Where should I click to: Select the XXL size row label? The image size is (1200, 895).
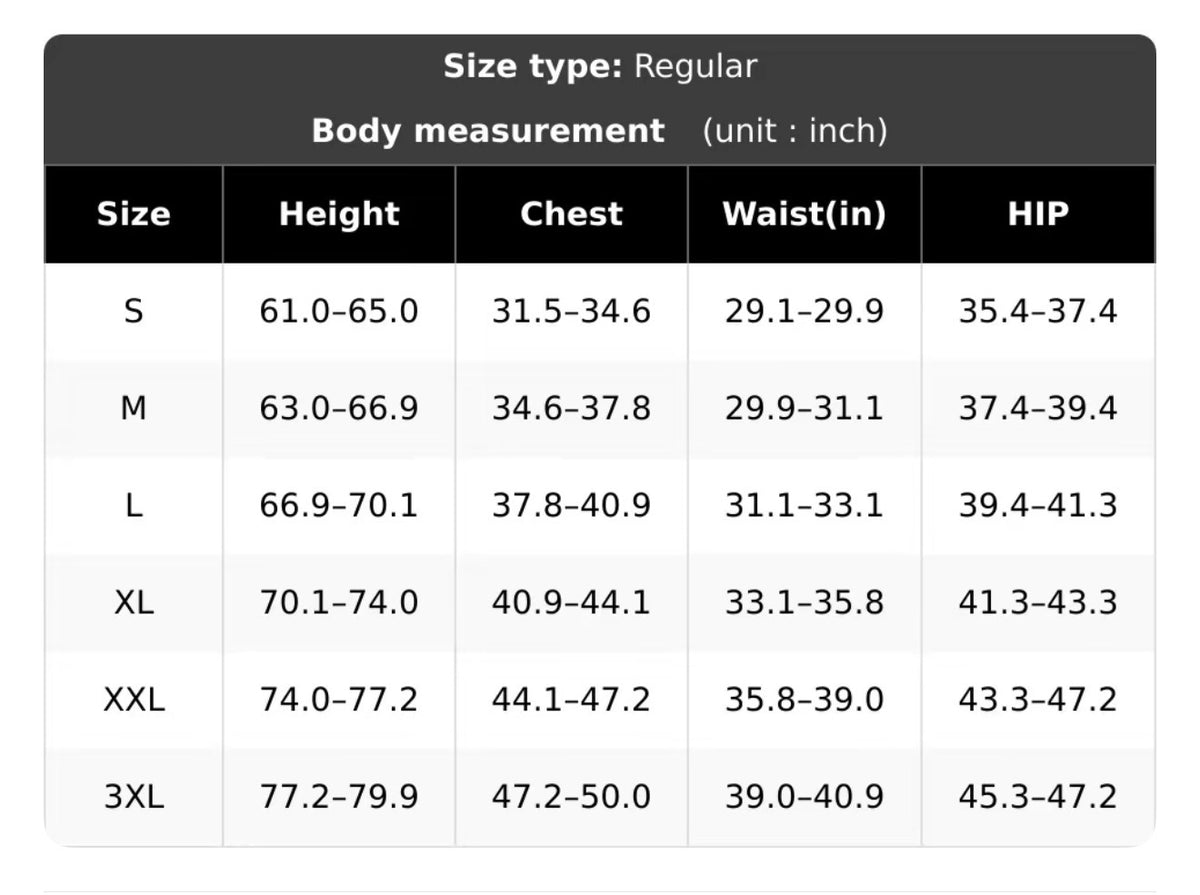pos(133,700)
